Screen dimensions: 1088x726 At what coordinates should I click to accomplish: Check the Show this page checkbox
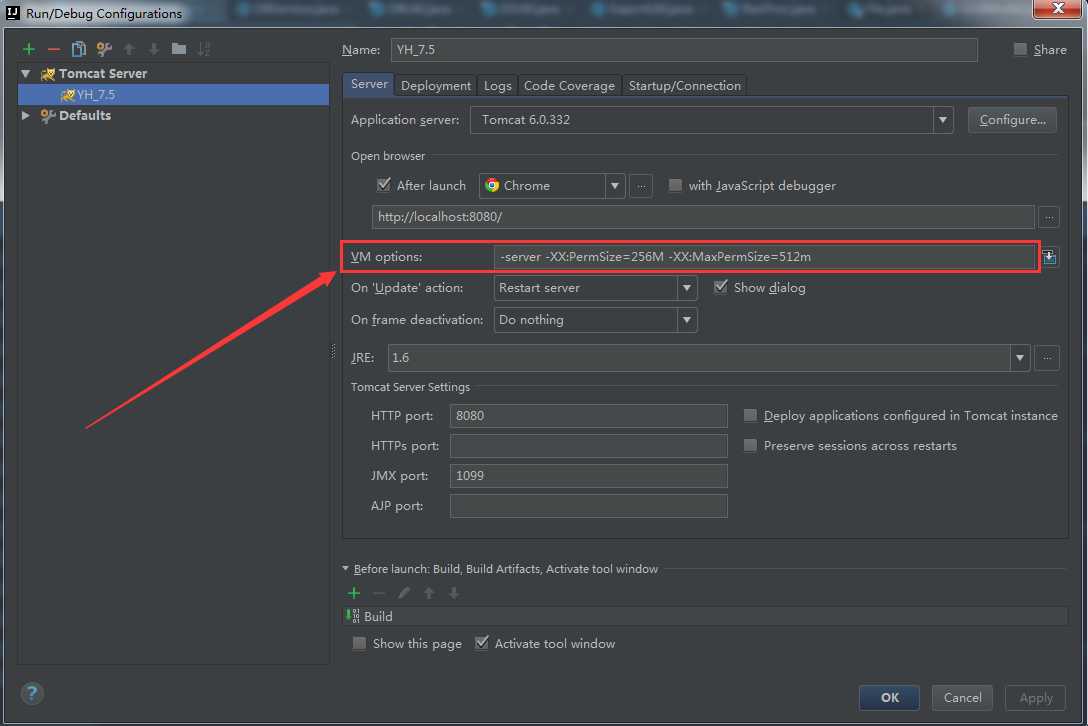[x=359, y=643]
